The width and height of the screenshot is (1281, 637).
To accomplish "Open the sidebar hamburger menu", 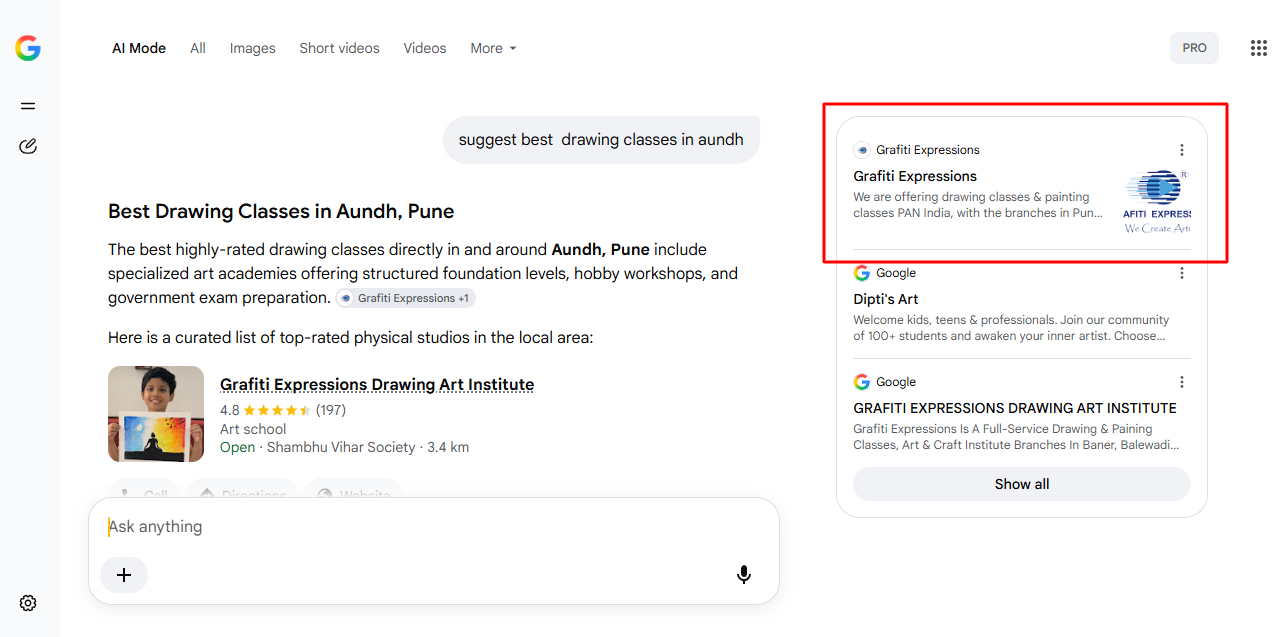I will [28, 106].
